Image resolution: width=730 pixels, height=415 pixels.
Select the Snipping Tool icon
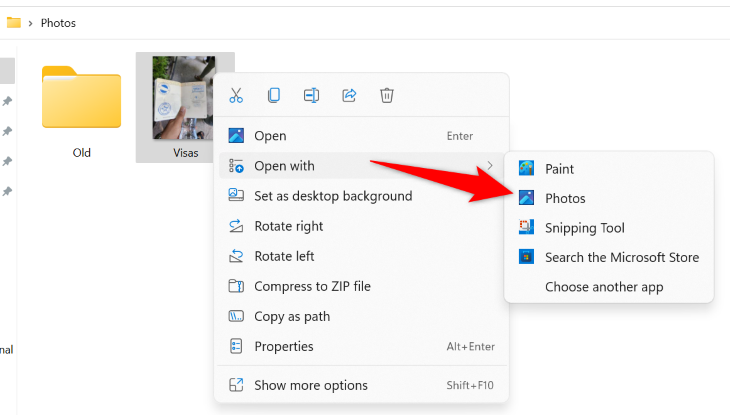(527, 228)
